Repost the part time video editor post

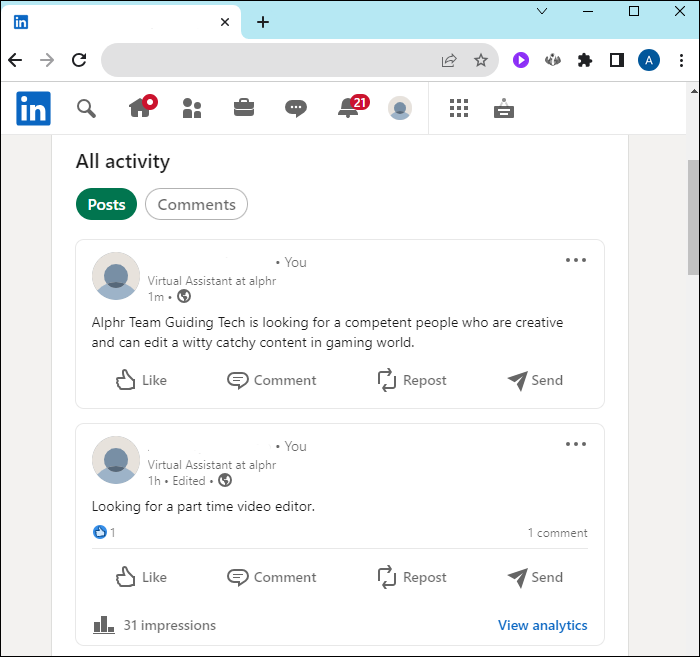(411, 577)
